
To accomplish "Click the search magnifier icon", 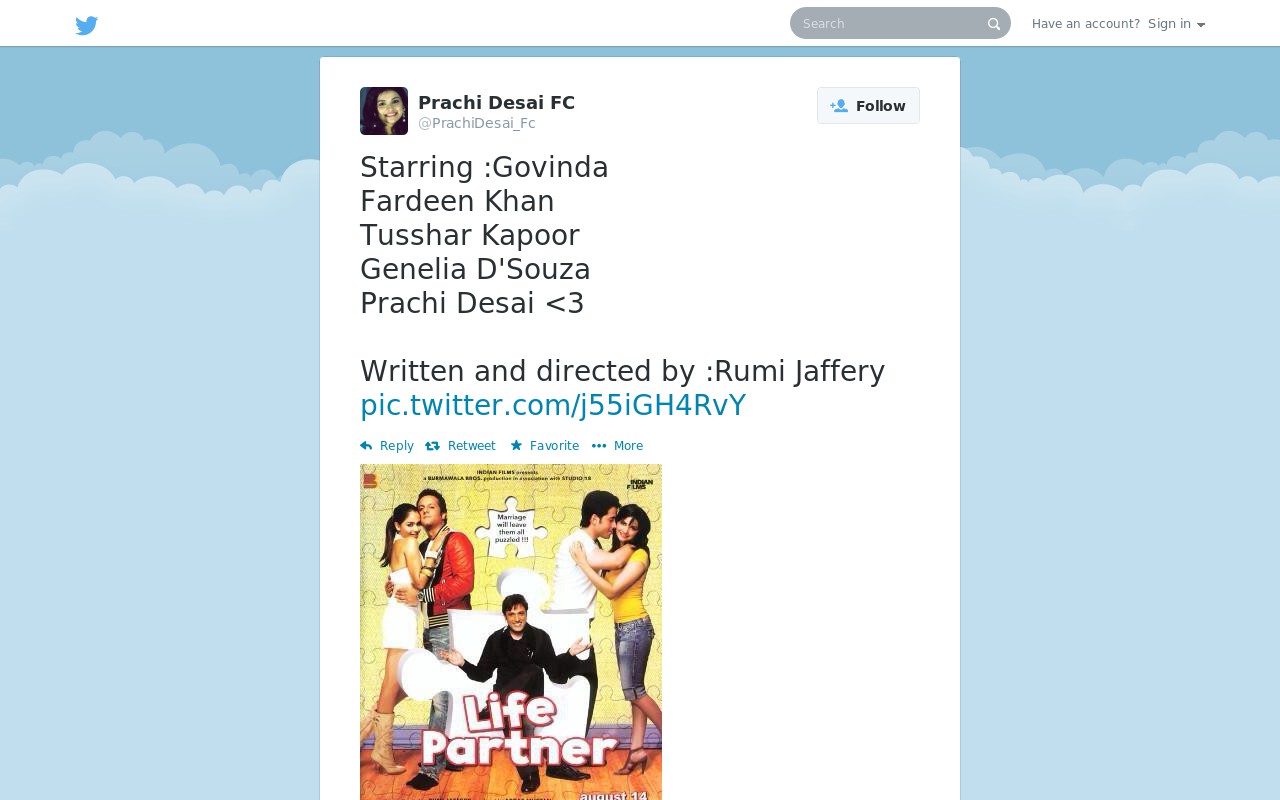I will [x=994, y=24].
